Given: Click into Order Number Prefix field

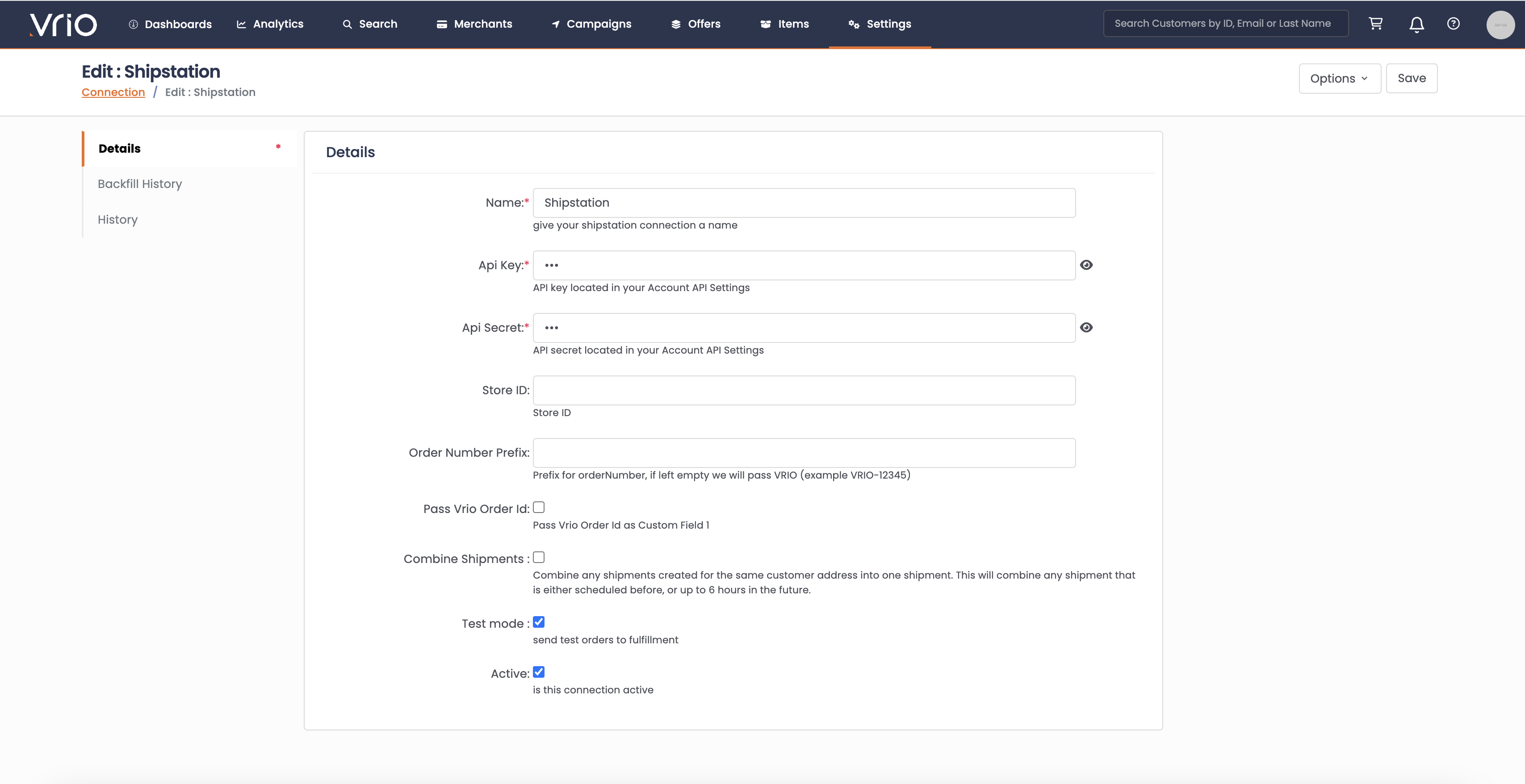Looking at the screenshot, I should click(x=804, y=453).
